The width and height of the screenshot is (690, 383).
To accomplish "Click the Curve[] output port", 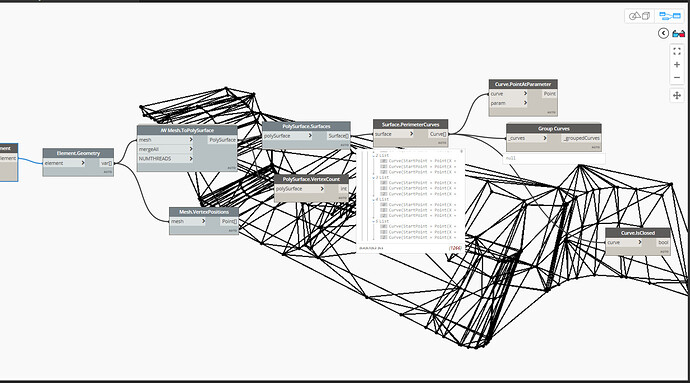I will pyautogui.click(x=438, y=134).
